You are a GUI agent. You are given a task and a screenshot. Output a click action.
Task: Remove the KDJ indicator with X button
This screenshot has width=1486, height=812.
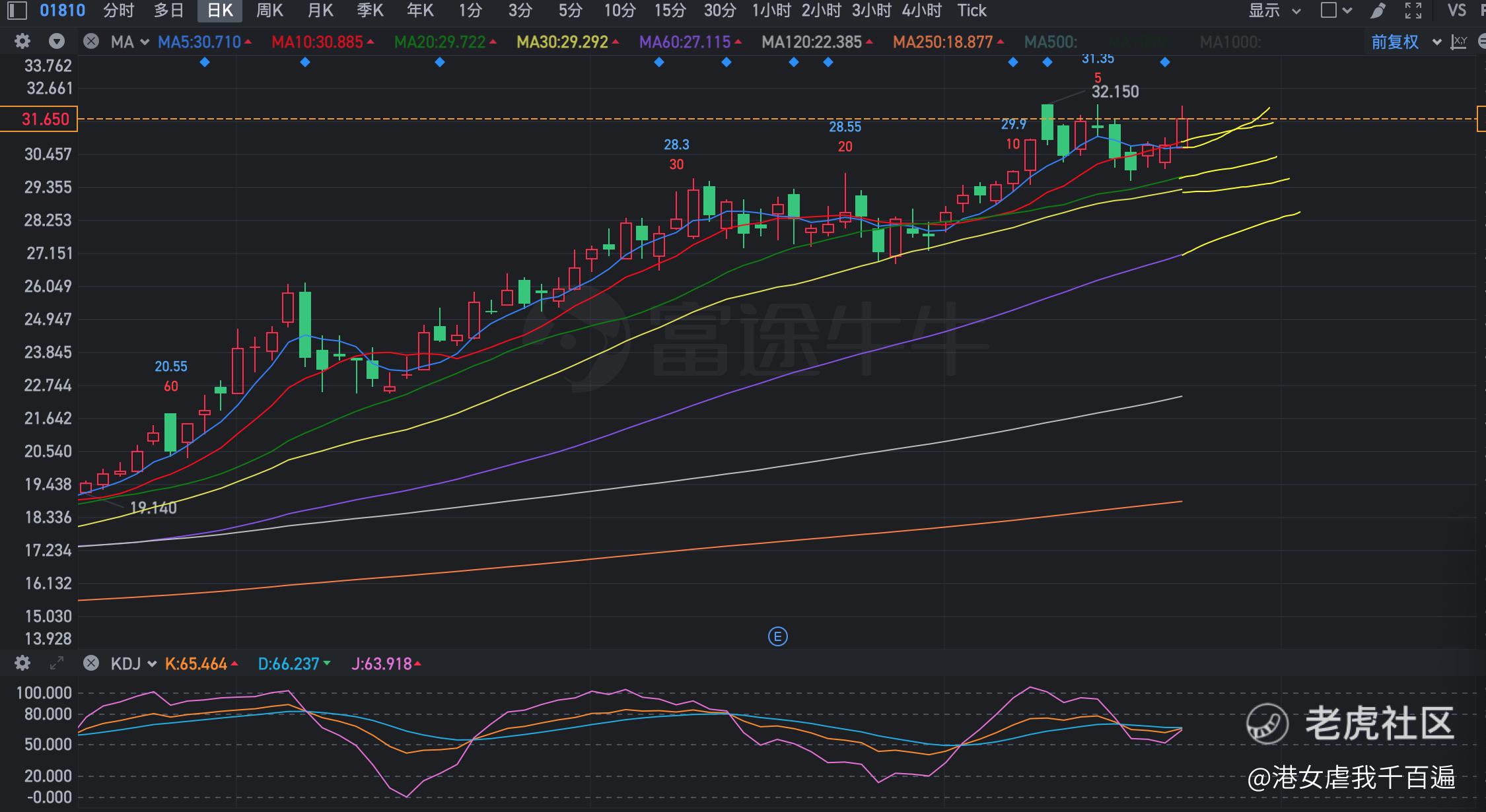click(91, 663)
